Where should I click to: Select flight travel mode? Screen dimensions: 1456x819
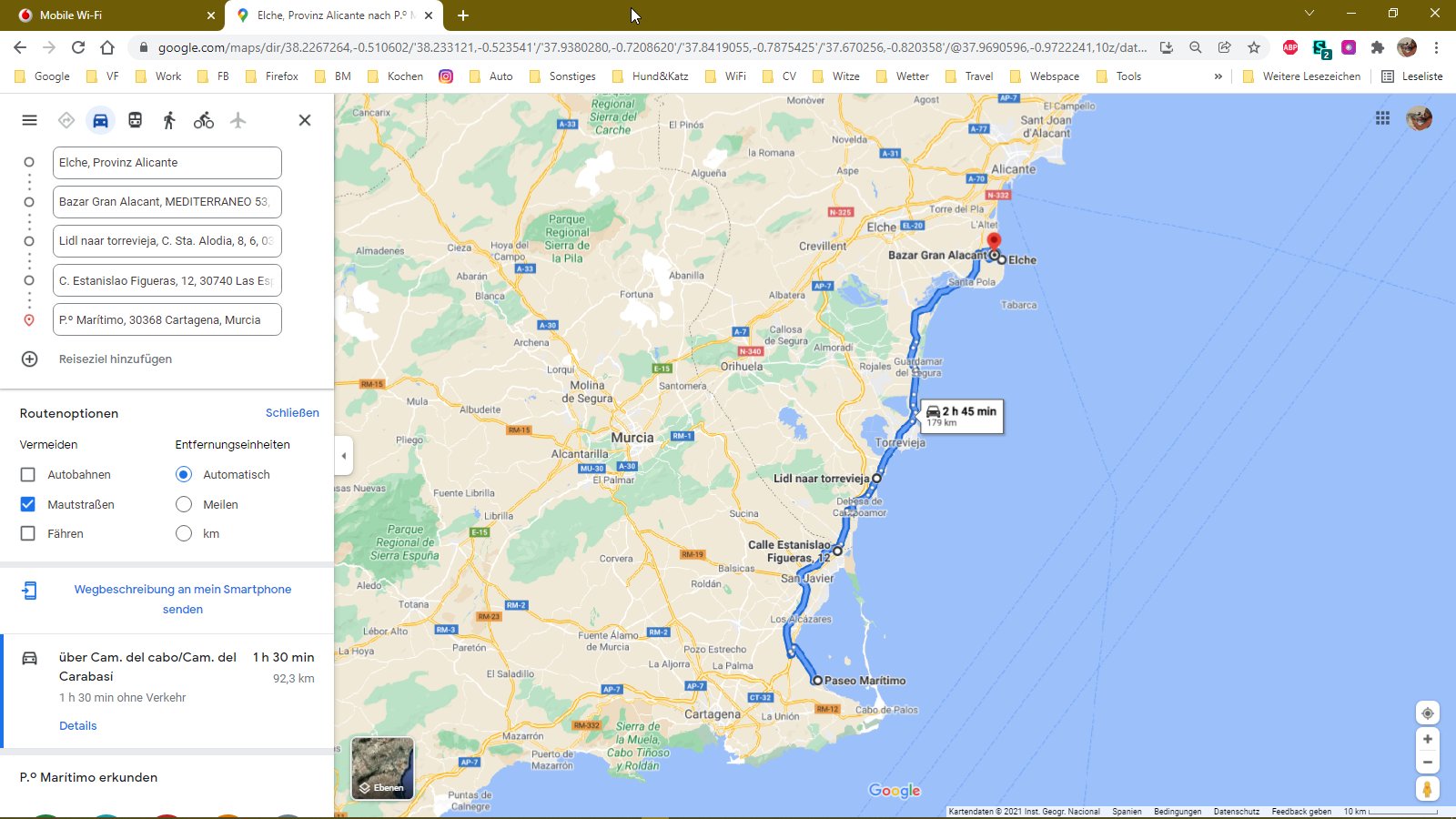click(x=238, y=120)
